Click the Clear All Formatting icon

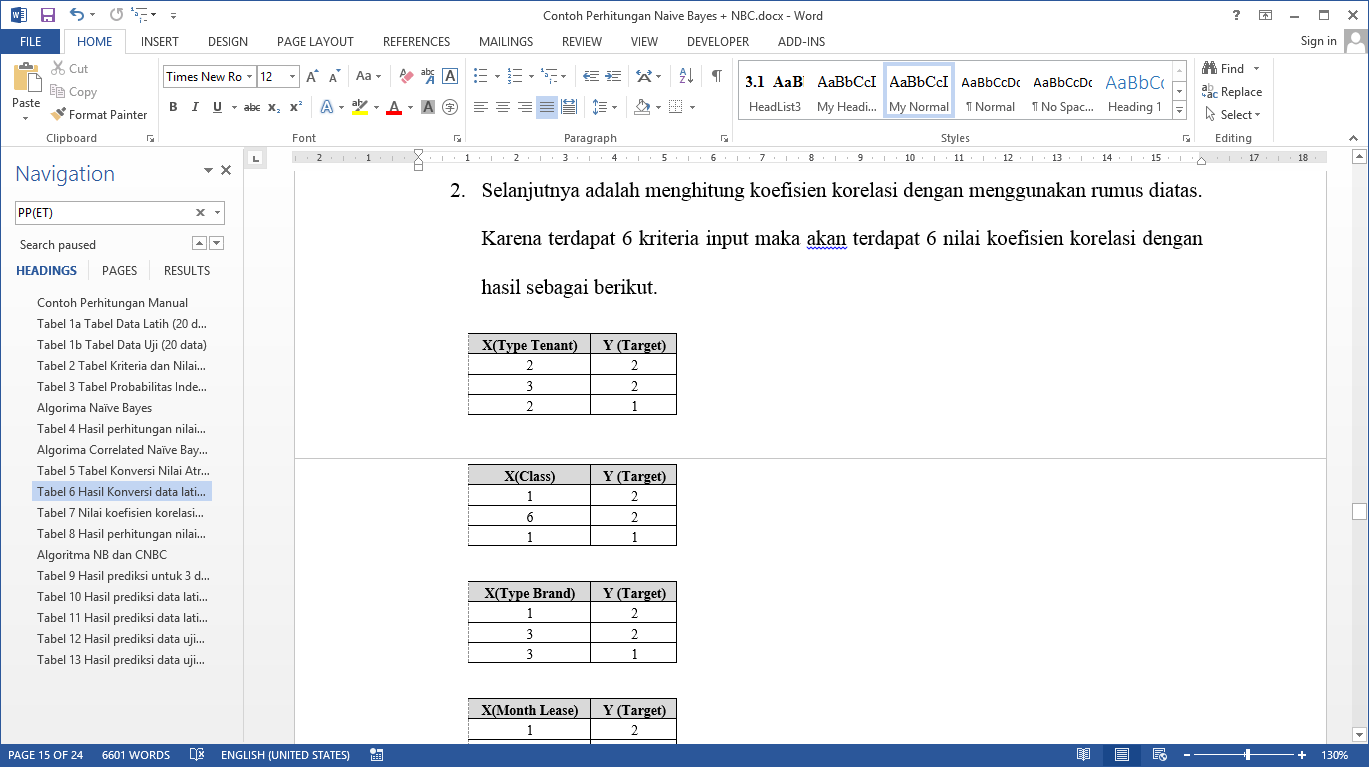click(x=406, y=76)
